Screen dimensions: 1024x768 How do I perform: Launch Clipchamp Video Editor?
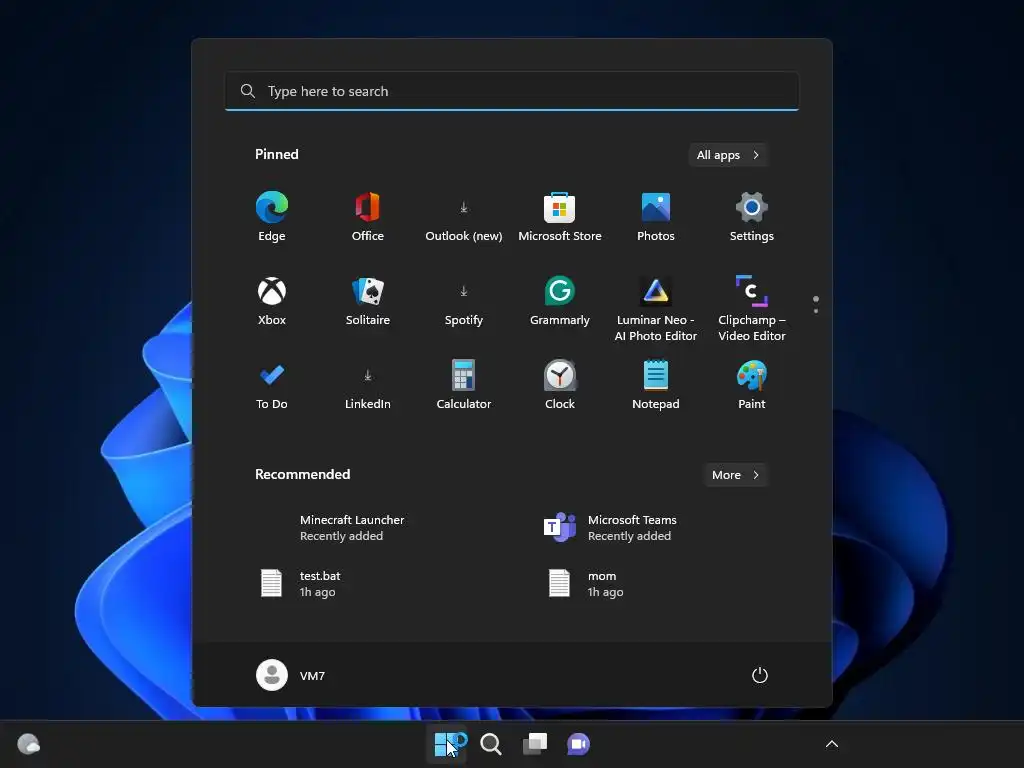tap(752, 309)
